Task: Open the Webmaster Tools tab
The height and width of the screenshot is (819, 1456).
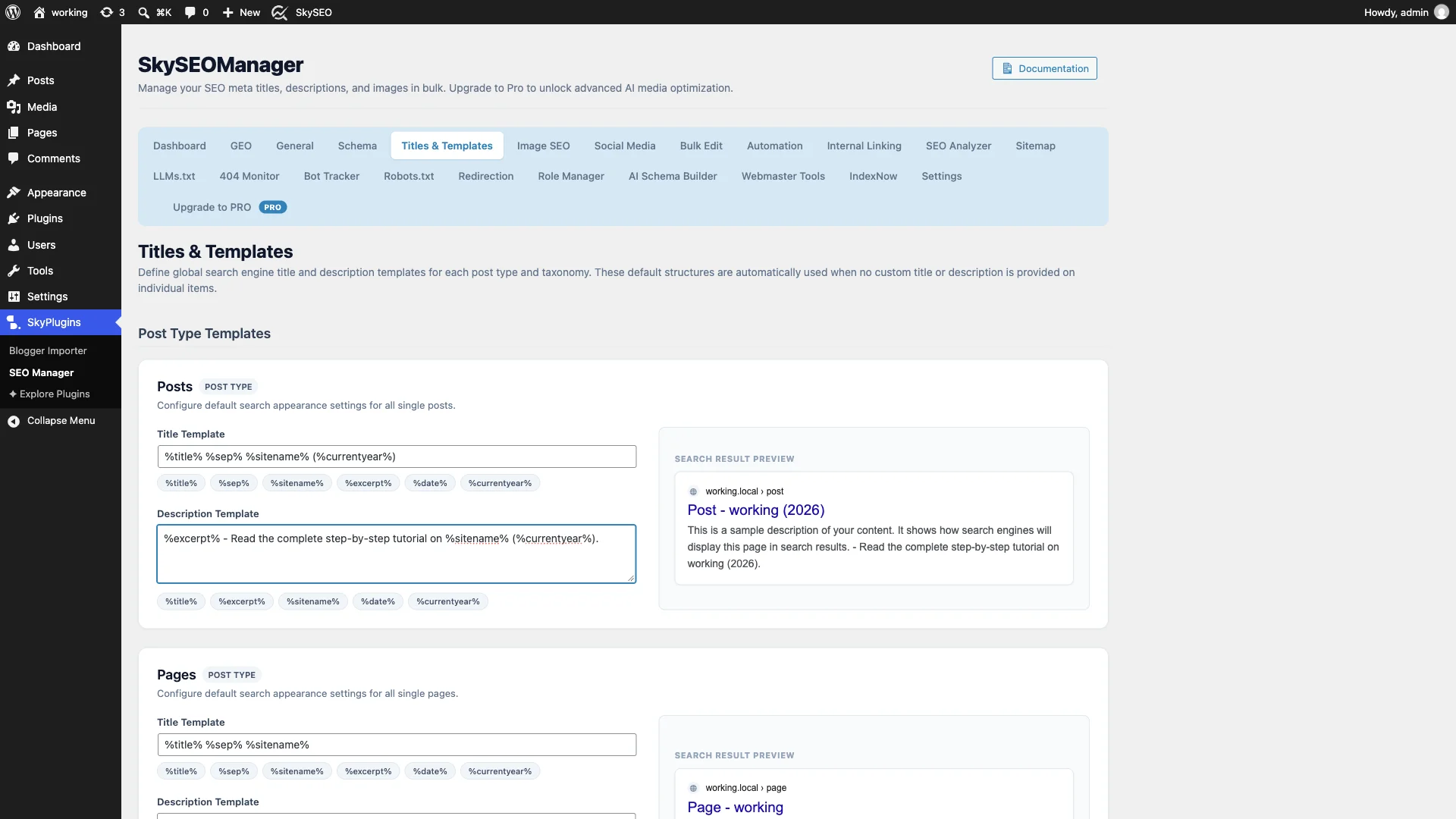Action: pyautogui.click(x=783, y=176)
